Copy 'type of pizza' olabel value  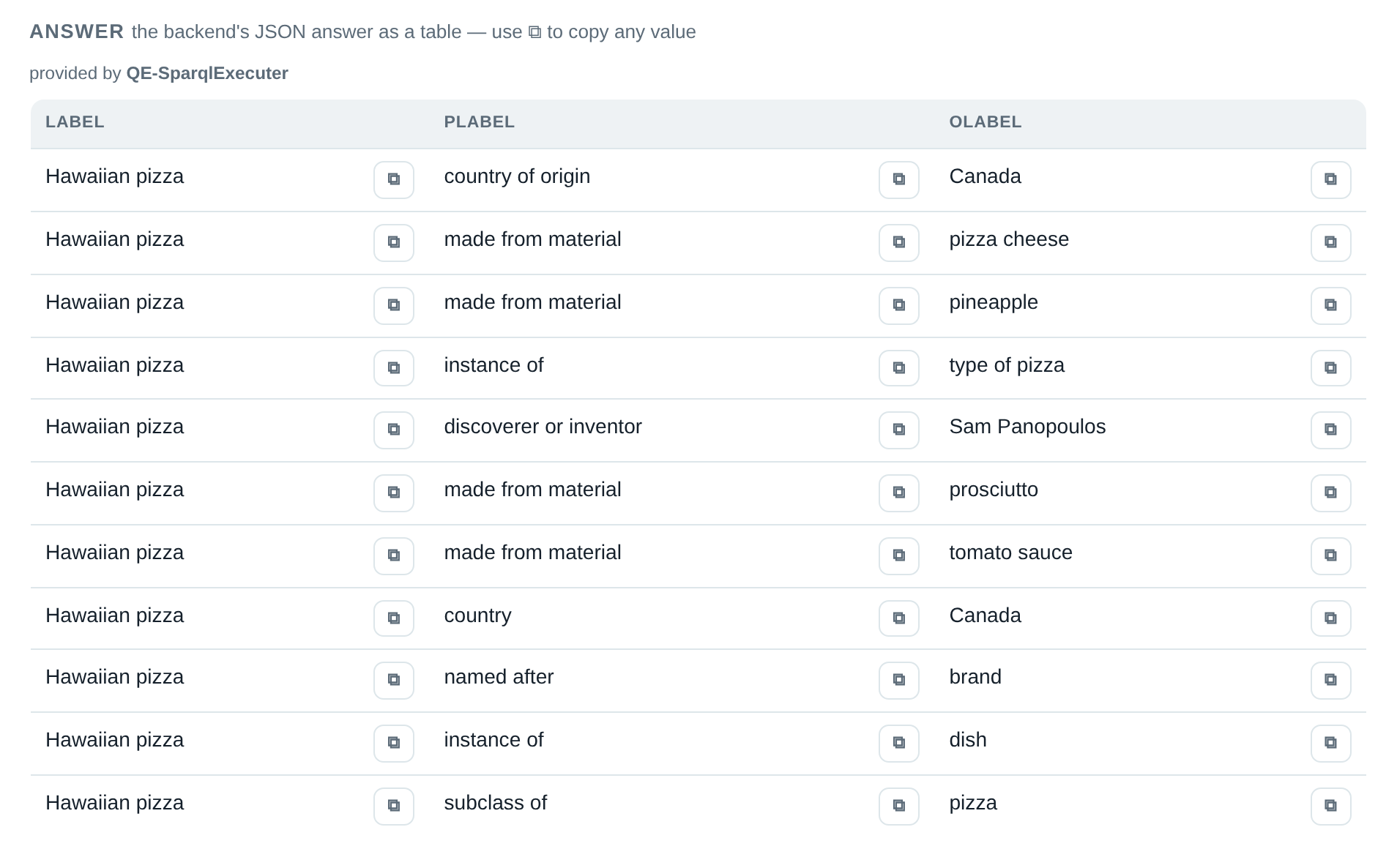pos(1331,367)
